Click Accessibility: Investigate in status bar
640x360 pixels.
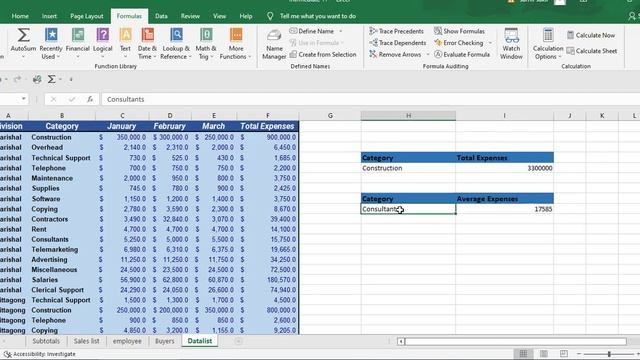coord(40,354)
